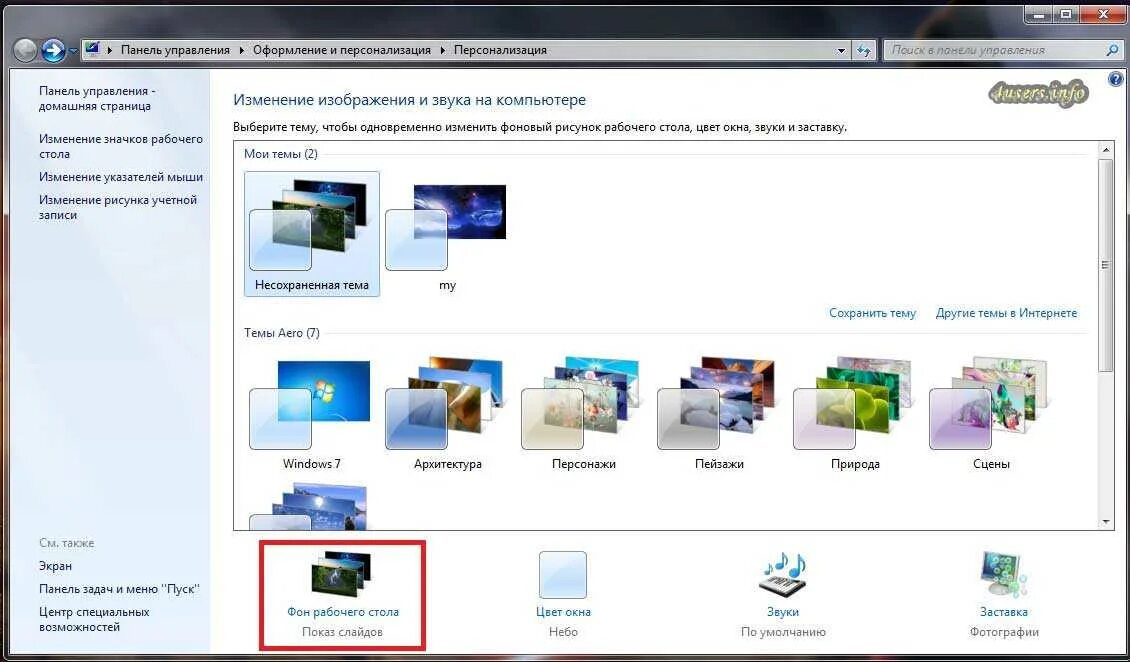
Task: Select the Несохраненная тема theme thumbnail
Action: click(312, 234)
